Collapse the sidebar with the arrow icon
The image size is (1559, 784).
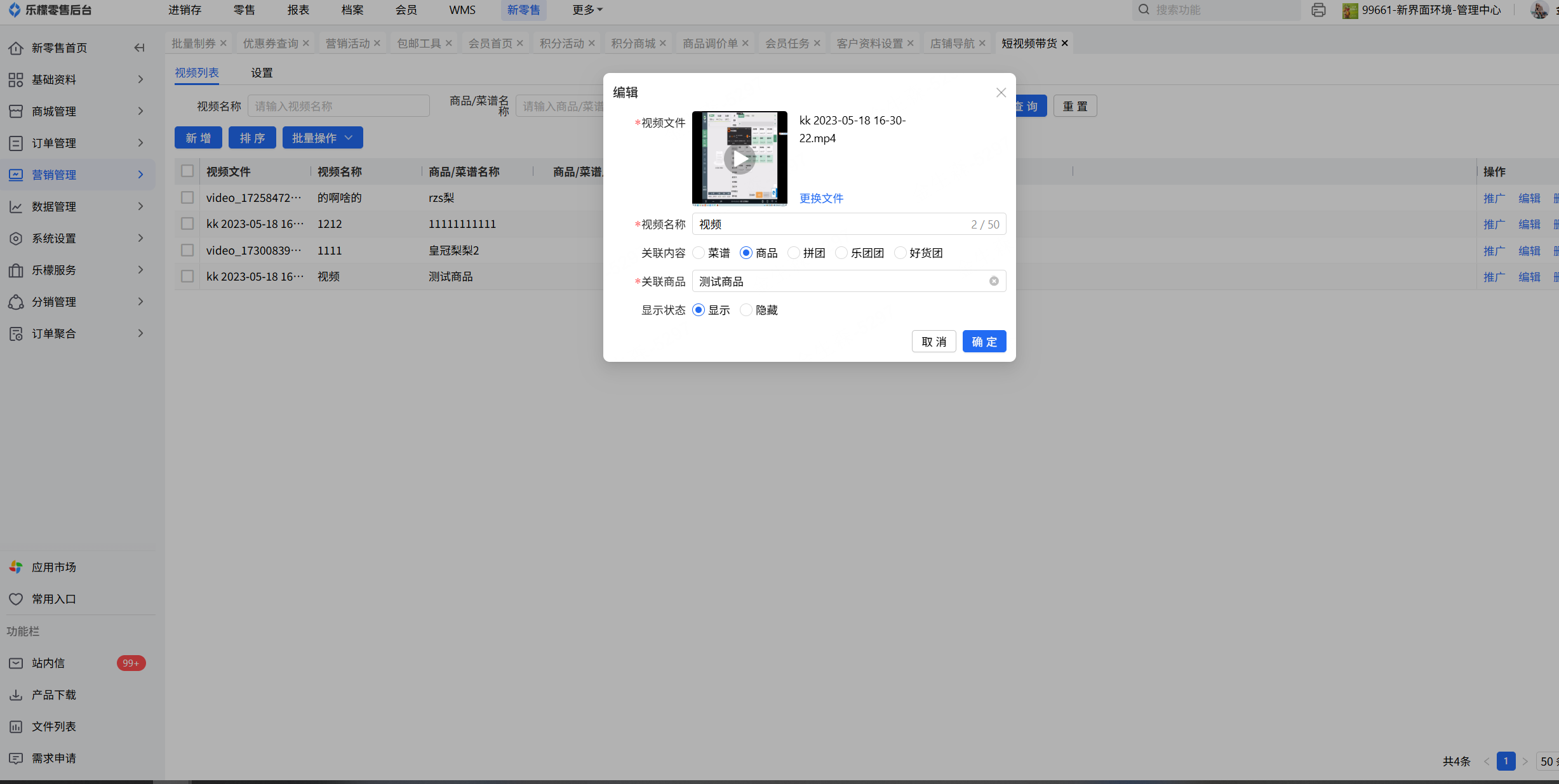(139, 48)
